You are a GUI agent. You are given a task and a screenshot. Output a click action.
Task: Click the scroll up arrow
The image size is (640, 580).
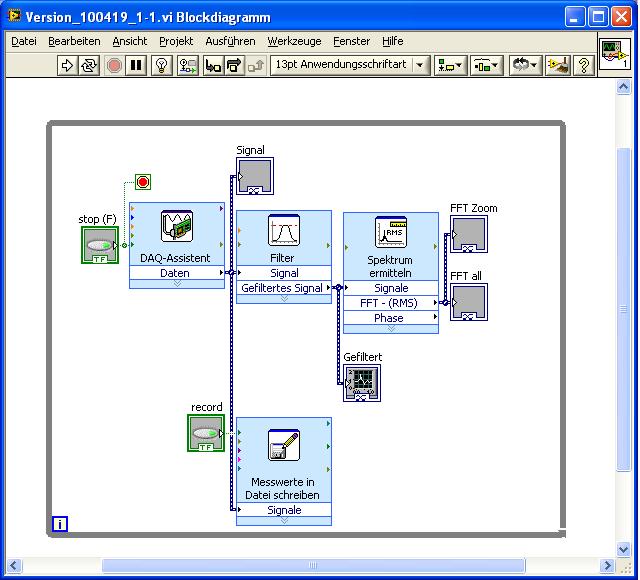tap(624, 87)
